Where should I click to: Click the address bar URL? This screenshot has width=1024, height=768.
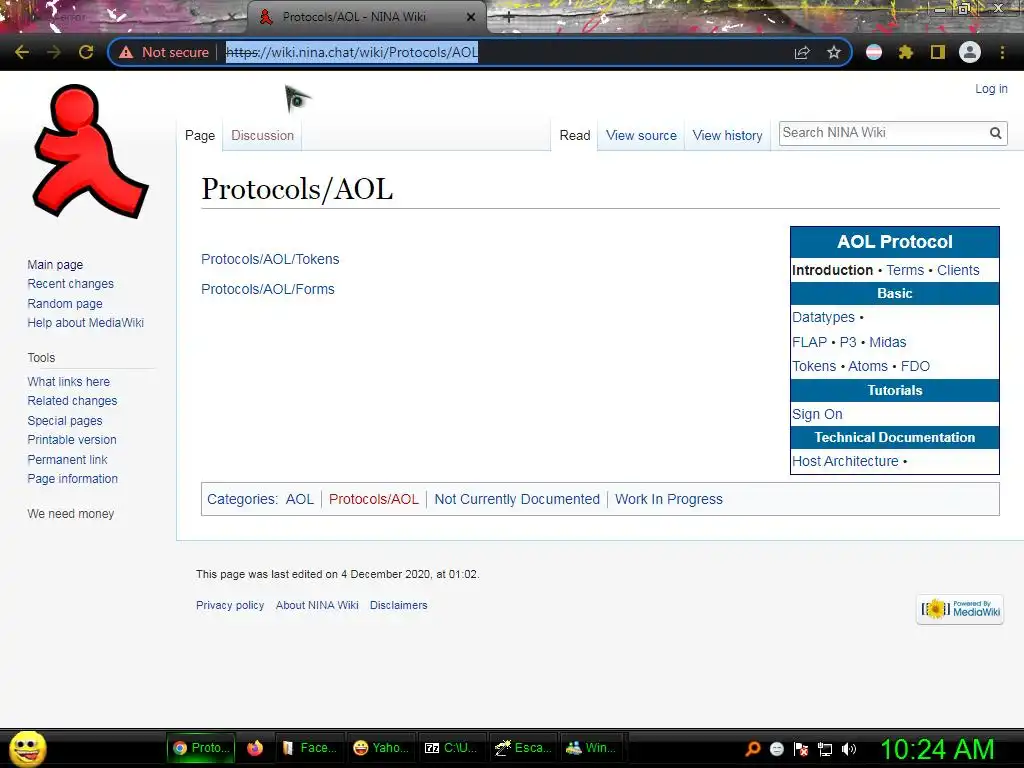[x=352, y=52]
